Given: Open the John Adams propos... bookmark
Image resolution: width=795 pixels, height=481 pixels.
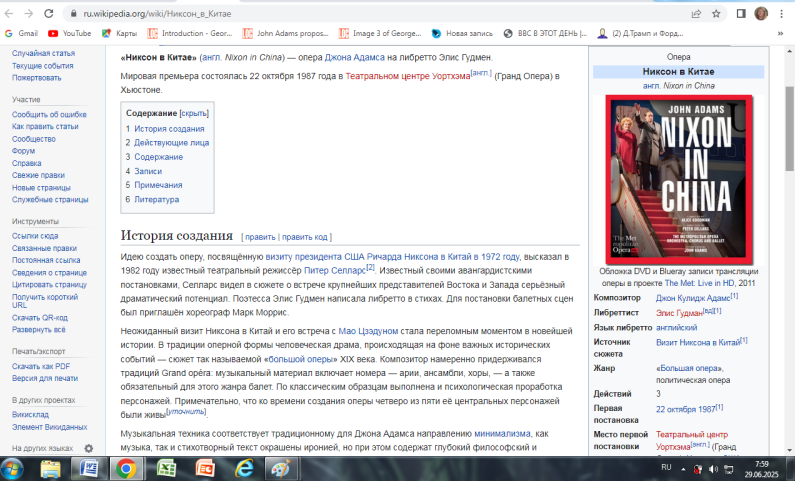Looking at the screenshot, I should pyautogui.click(x=285, y=33).
